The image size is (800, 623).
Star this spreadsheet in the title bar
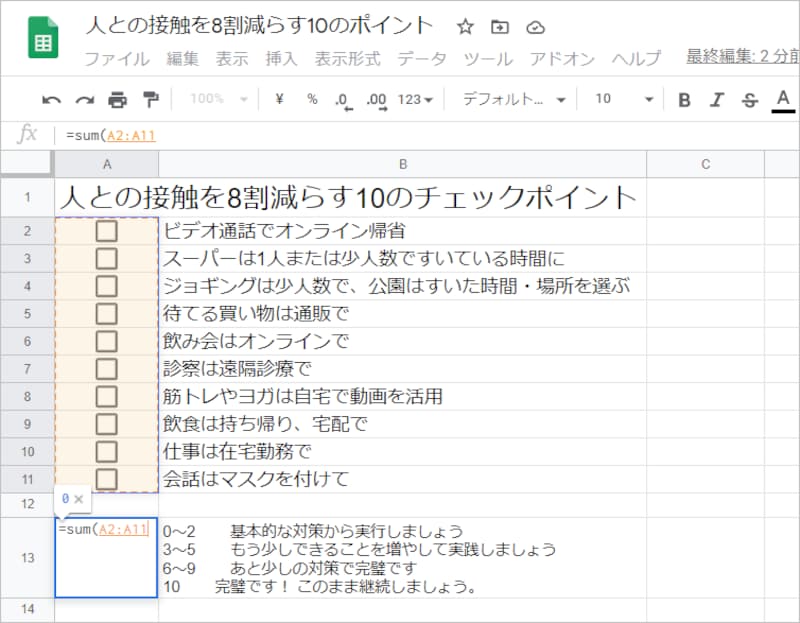[x=463, y=28]
